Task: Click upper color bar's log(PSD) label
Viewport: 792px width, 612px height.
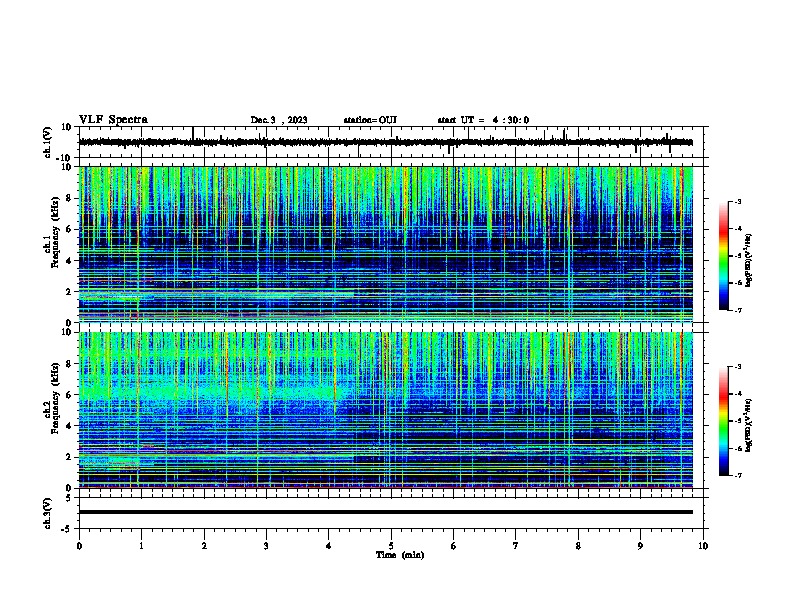Action: click(x=749, y=260)
